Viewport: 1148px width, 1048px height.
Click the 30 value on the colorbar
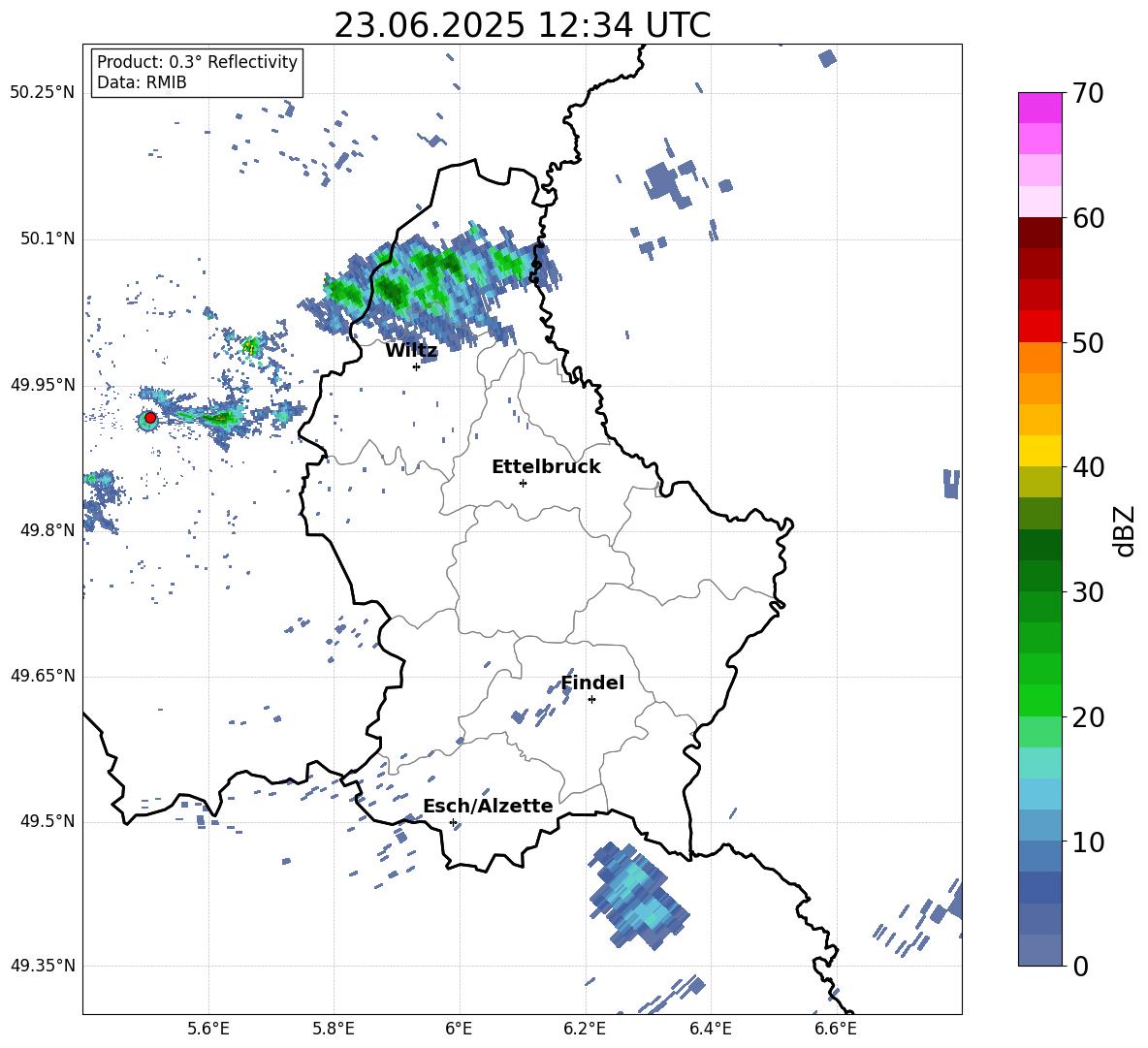click(1088, 592)
